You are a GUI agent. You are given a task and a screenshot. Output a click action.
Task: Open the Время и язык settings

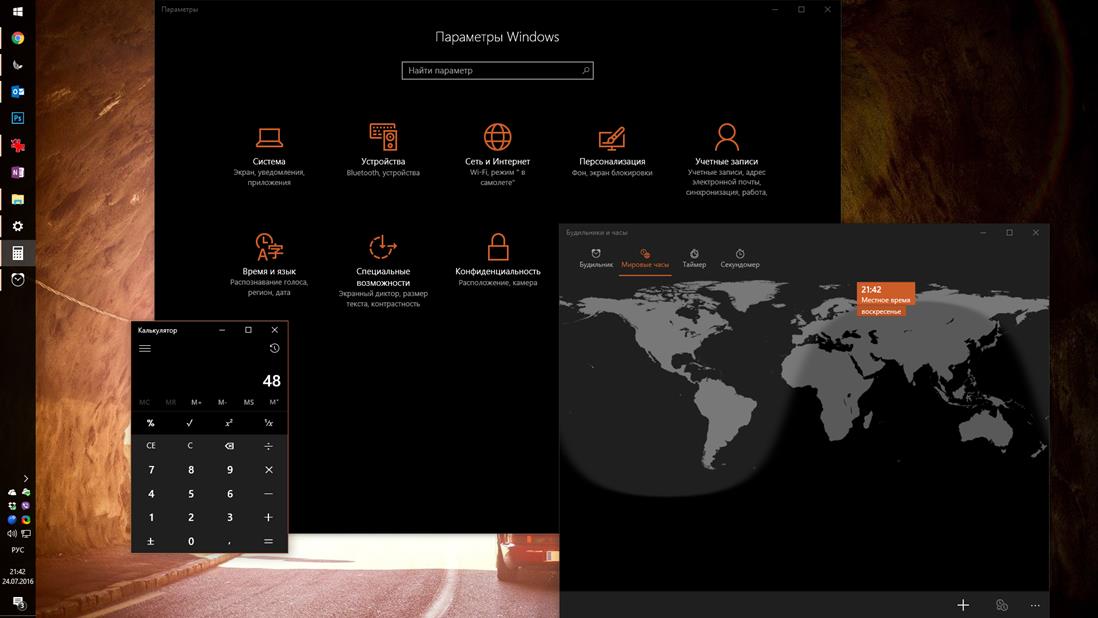tap(269, 265)
